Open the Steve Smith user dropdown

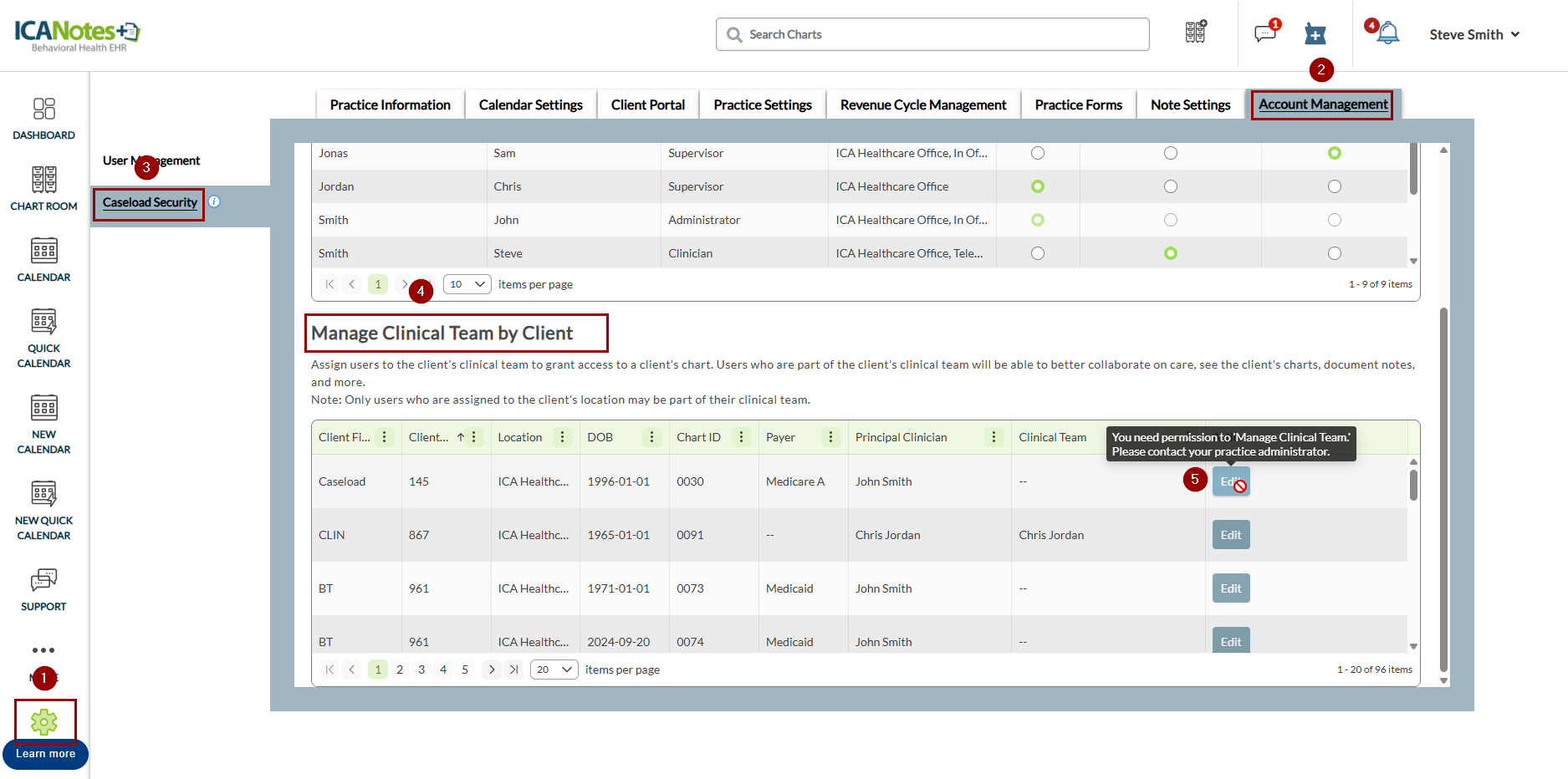[x=1474, y=34]
